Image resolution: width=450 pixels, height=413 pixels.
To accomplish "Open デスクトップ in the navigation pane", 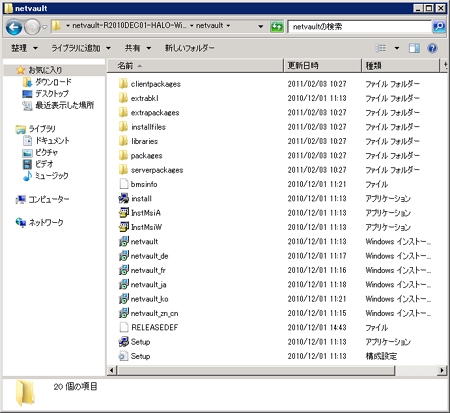I will coord(52,94).
